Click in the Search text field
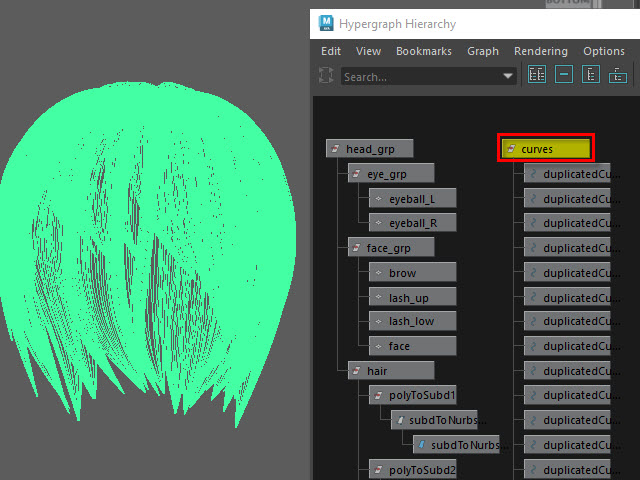The height and width of the screenshot is (480, 640). coord(420,76)
